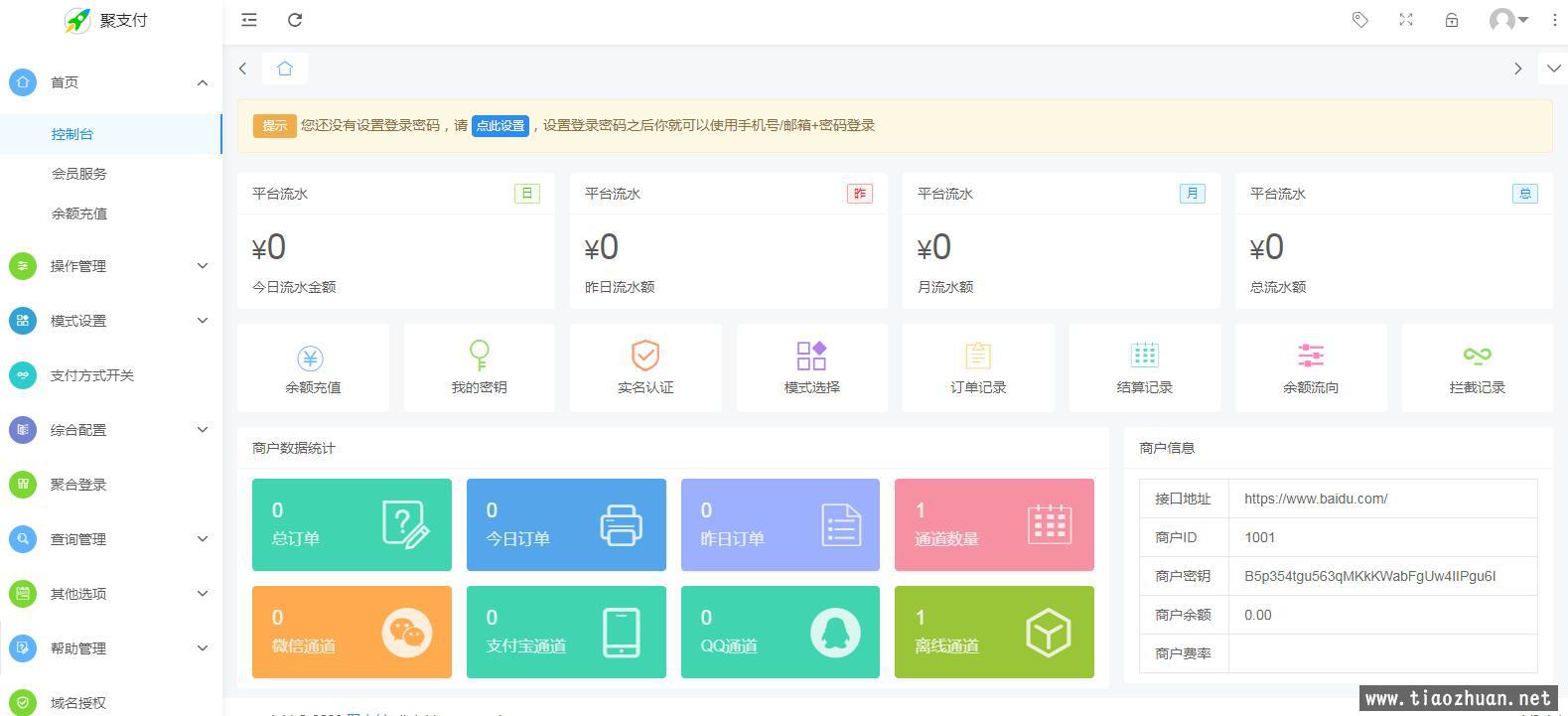Open the tag icon in header
This screenshot has width=1568, height=716.
pyautogui.click(x=1360, y=20)
